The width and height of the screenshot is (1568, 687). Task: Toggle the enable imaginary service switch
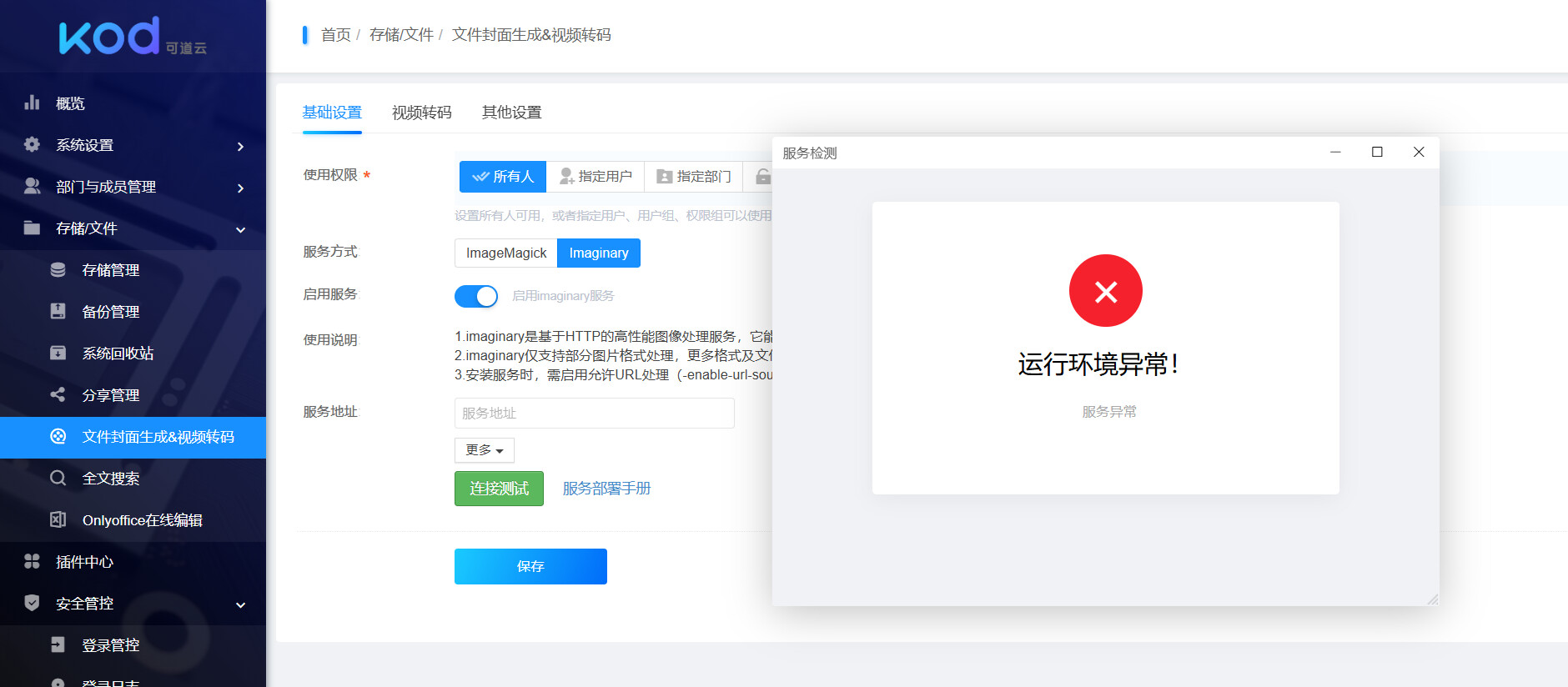tap(475, 296)
